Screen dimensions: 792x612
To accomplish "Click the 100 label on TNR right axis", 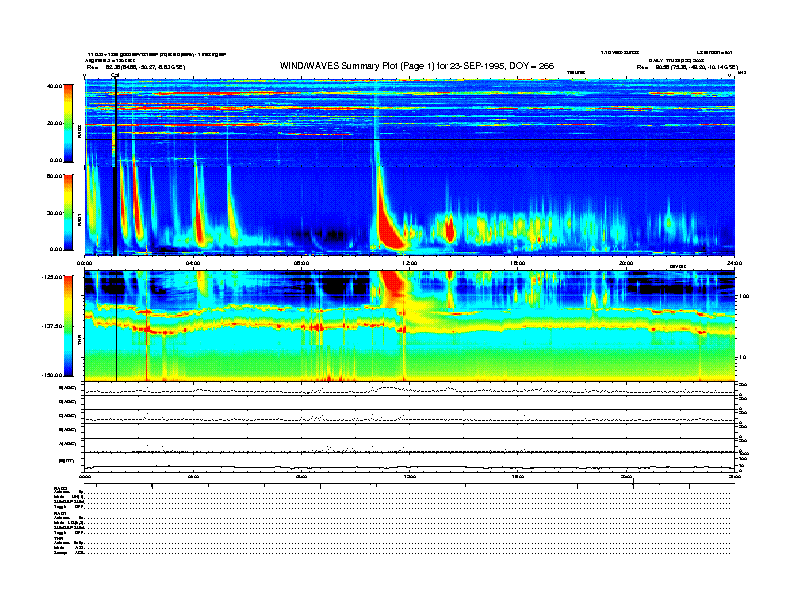I will (x=743, y=296).
